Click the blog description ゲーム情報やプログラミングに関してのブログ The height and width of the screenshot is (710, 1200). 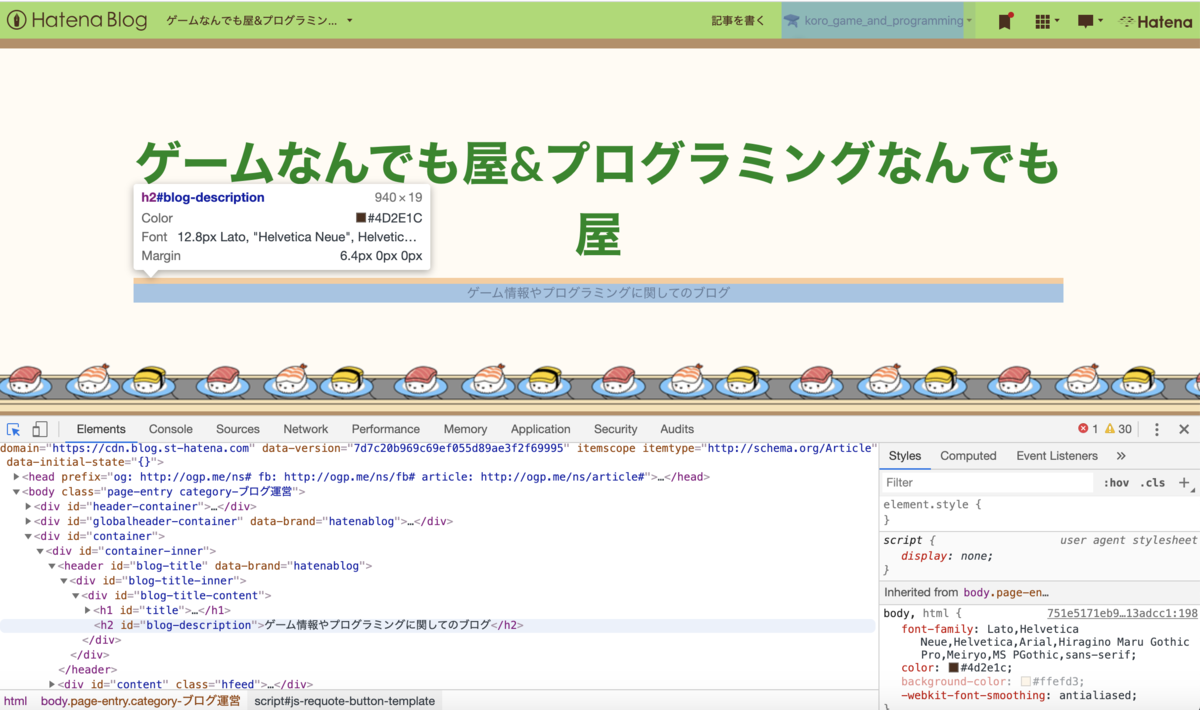click(598, 293)
